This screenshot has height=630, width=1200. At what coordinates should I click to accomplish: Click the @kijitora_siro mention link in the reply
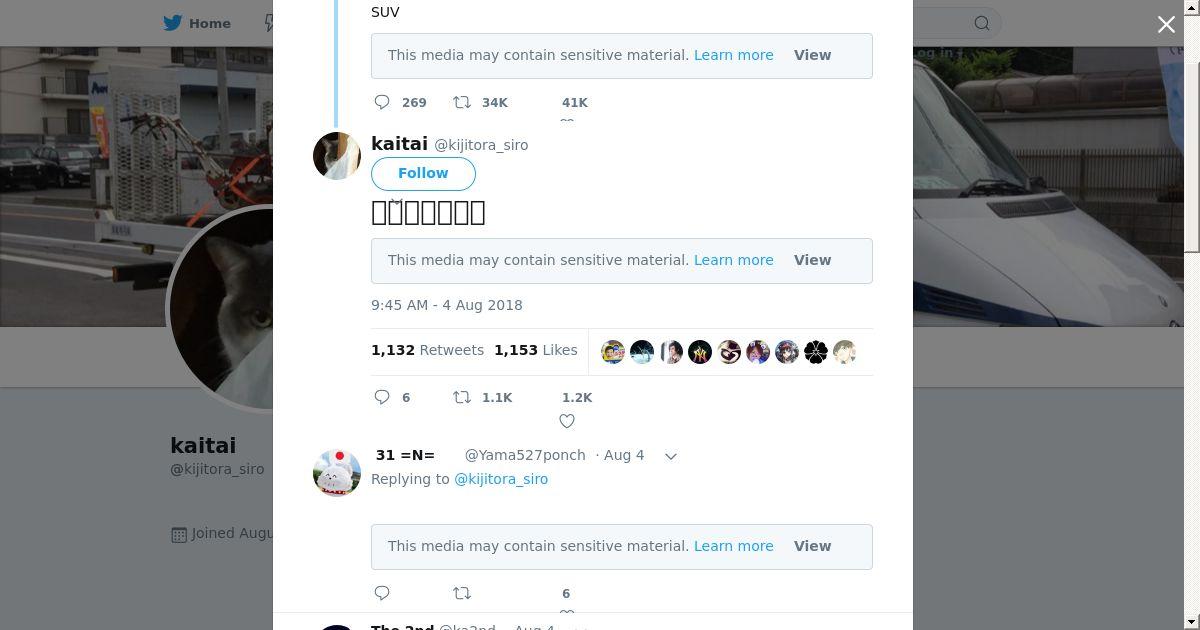click(x=501, y=479)
